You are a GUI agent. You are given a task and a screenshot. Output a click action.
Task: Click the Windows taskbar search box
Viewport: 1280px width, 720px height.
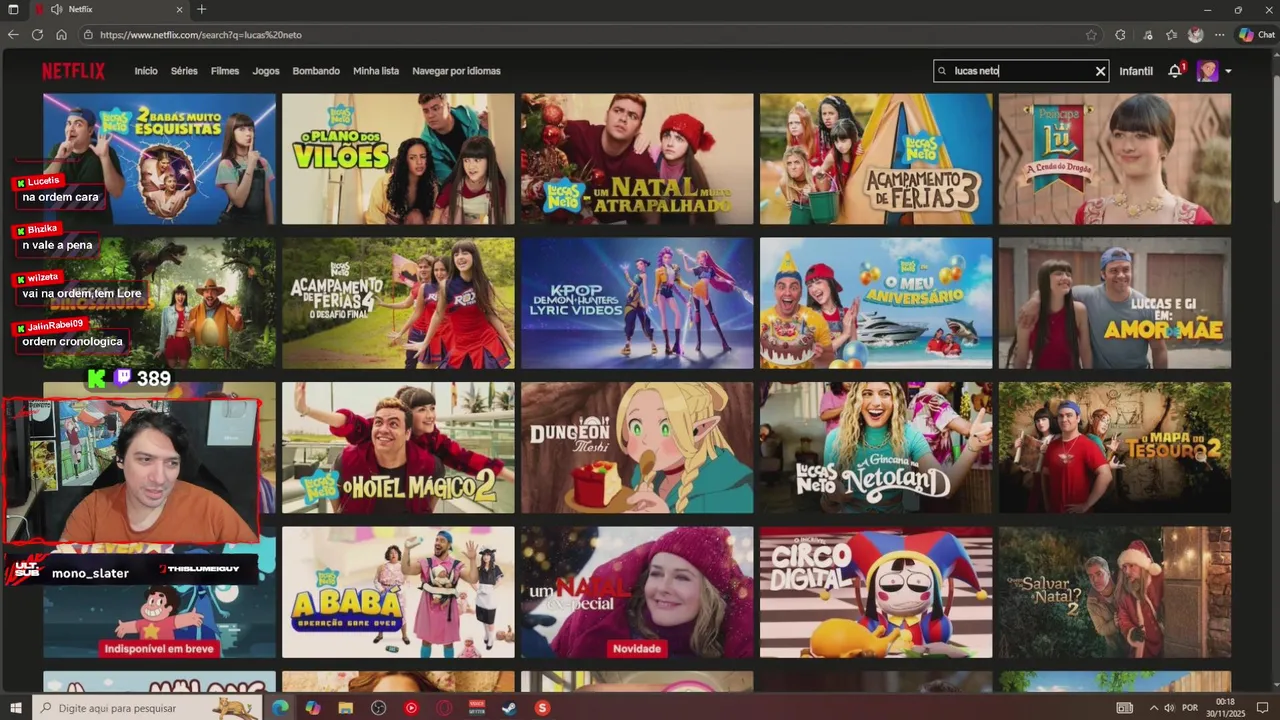coord(145,708)
